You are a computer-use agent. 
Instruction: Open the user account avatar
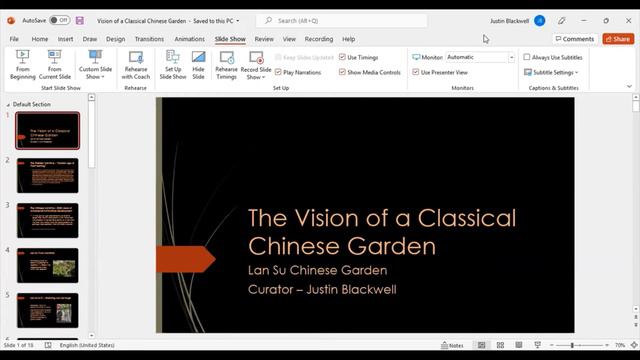[540, 20]
